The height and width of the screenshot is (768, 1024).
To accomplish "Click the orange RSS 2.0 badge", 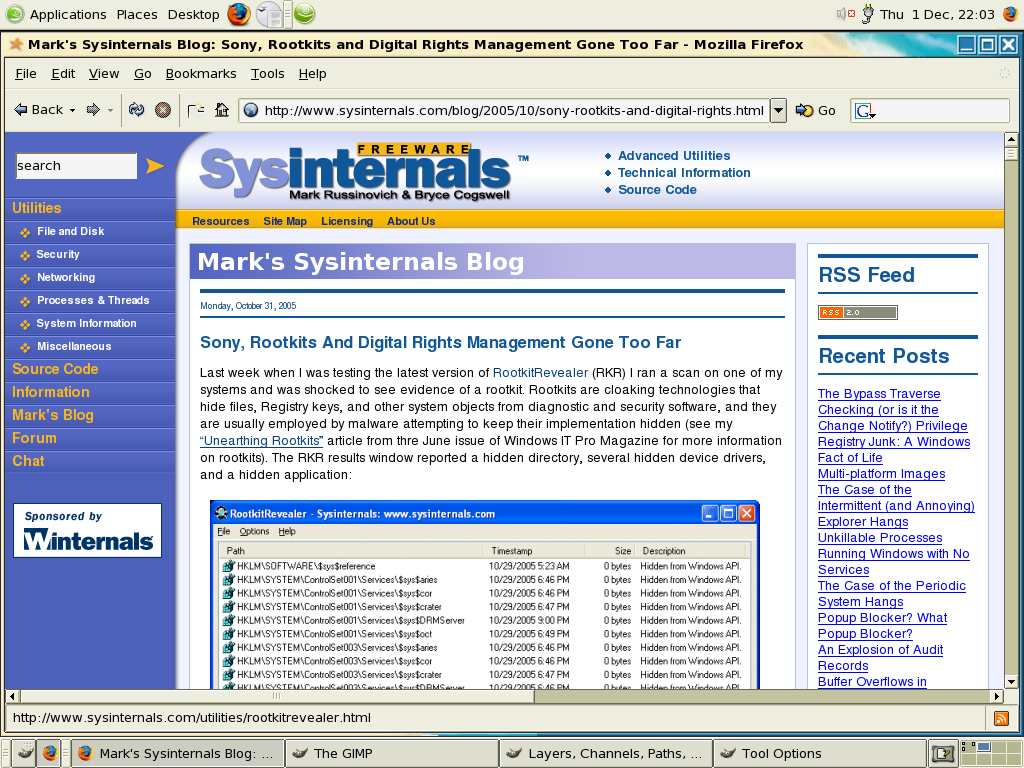I will pos(857,312).
